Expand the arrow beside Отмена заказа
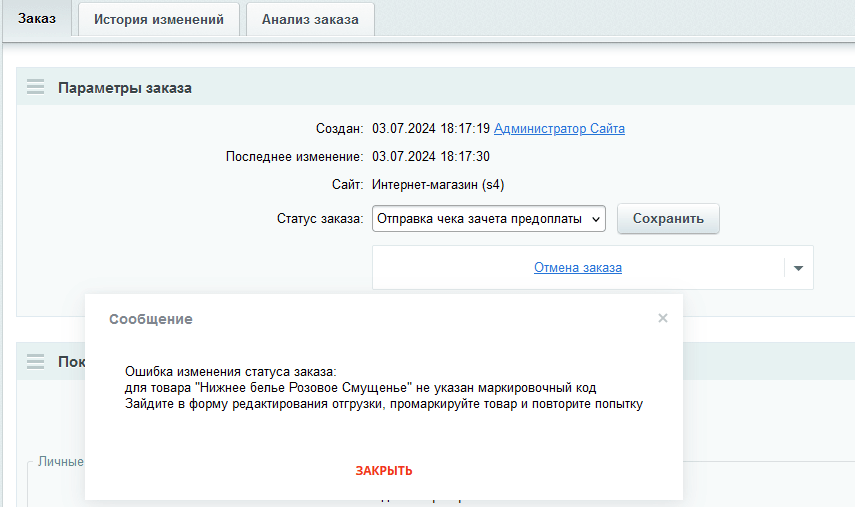The height and width of the screenshot is (507, 855). coord(798,268)
